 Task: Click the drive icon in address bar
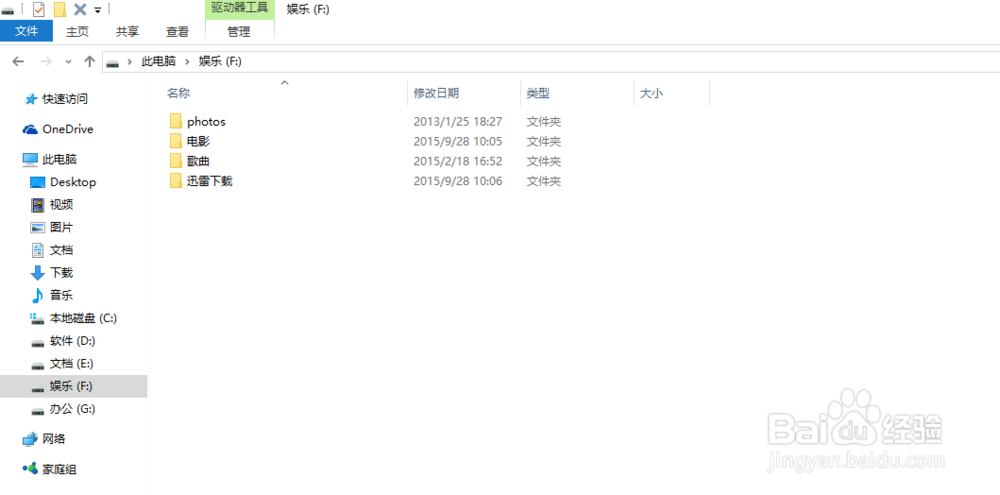pyautogui.click(x=112, y=62)
